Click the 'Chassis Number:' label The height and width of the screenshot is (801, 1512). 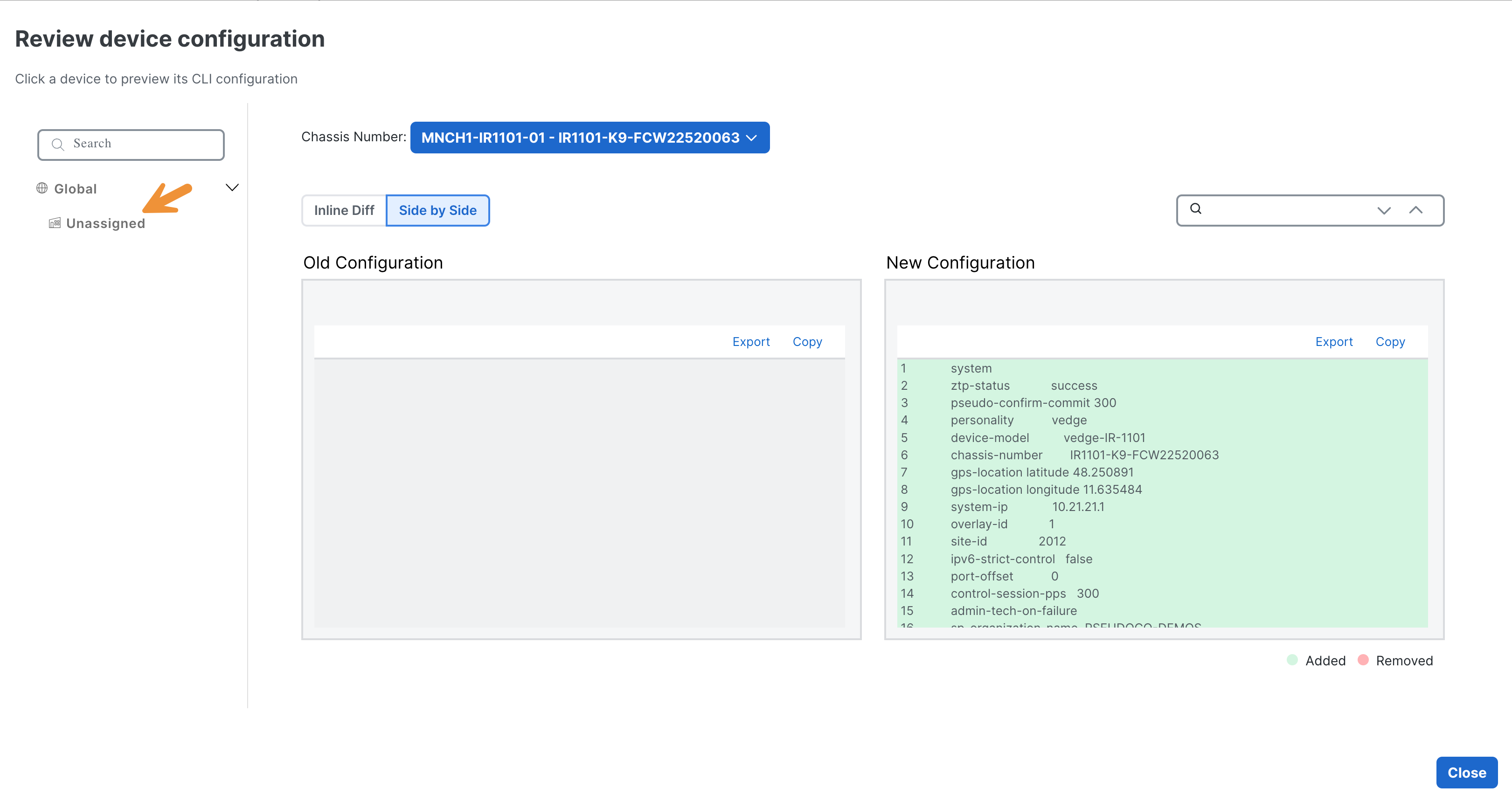click(354, 137)
